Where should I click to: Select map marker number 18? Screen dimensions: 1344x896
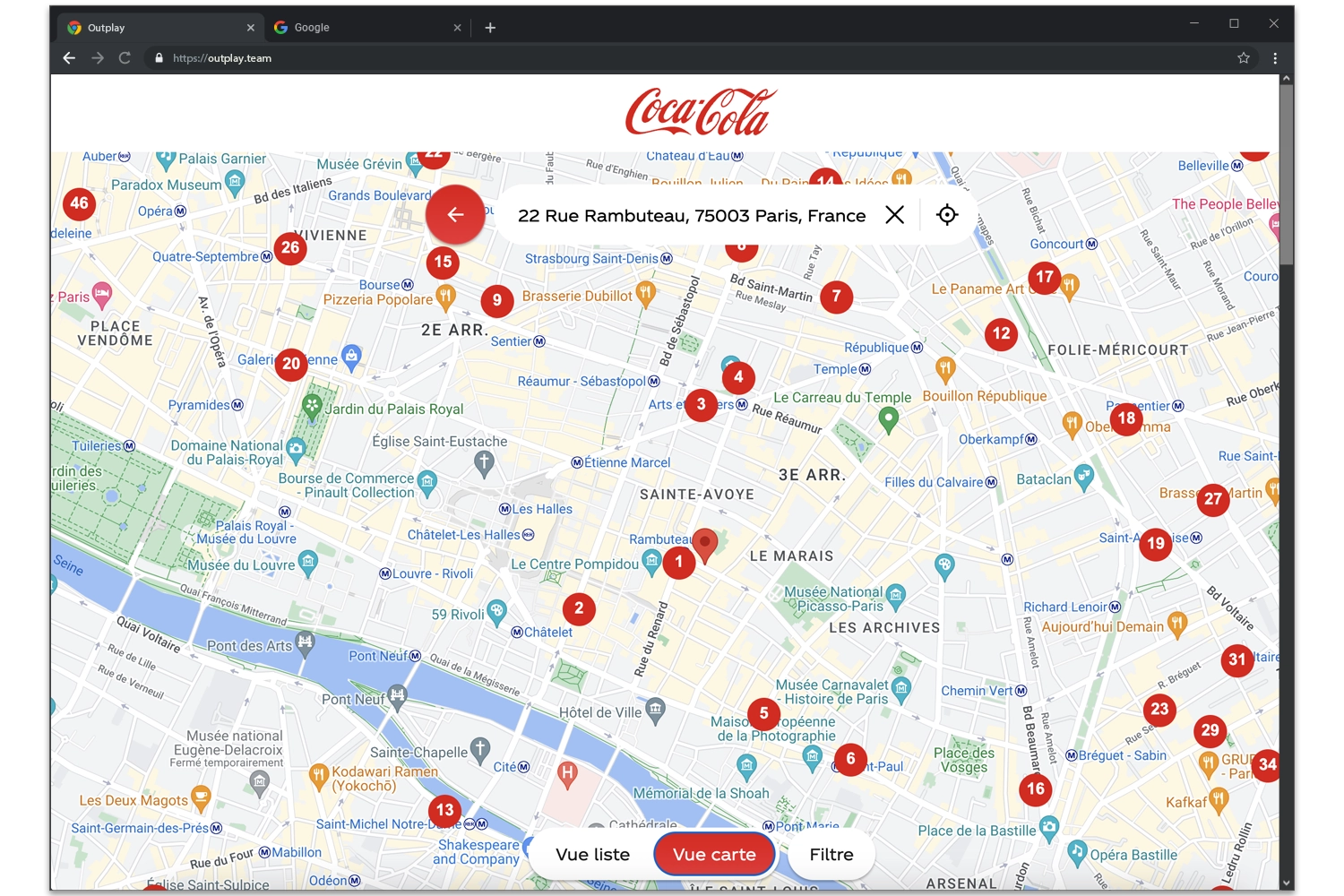click(1126, 418)
